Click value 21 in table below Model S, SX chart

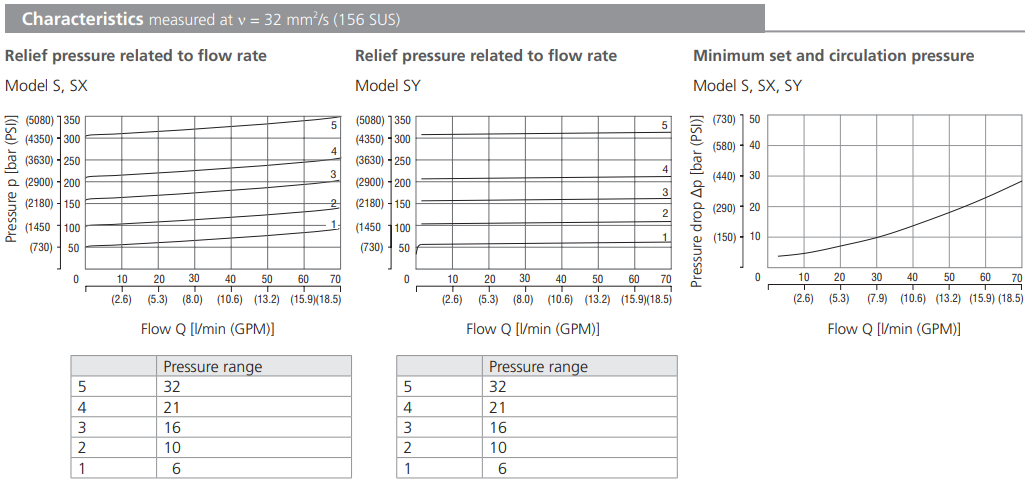click(172, 407)
